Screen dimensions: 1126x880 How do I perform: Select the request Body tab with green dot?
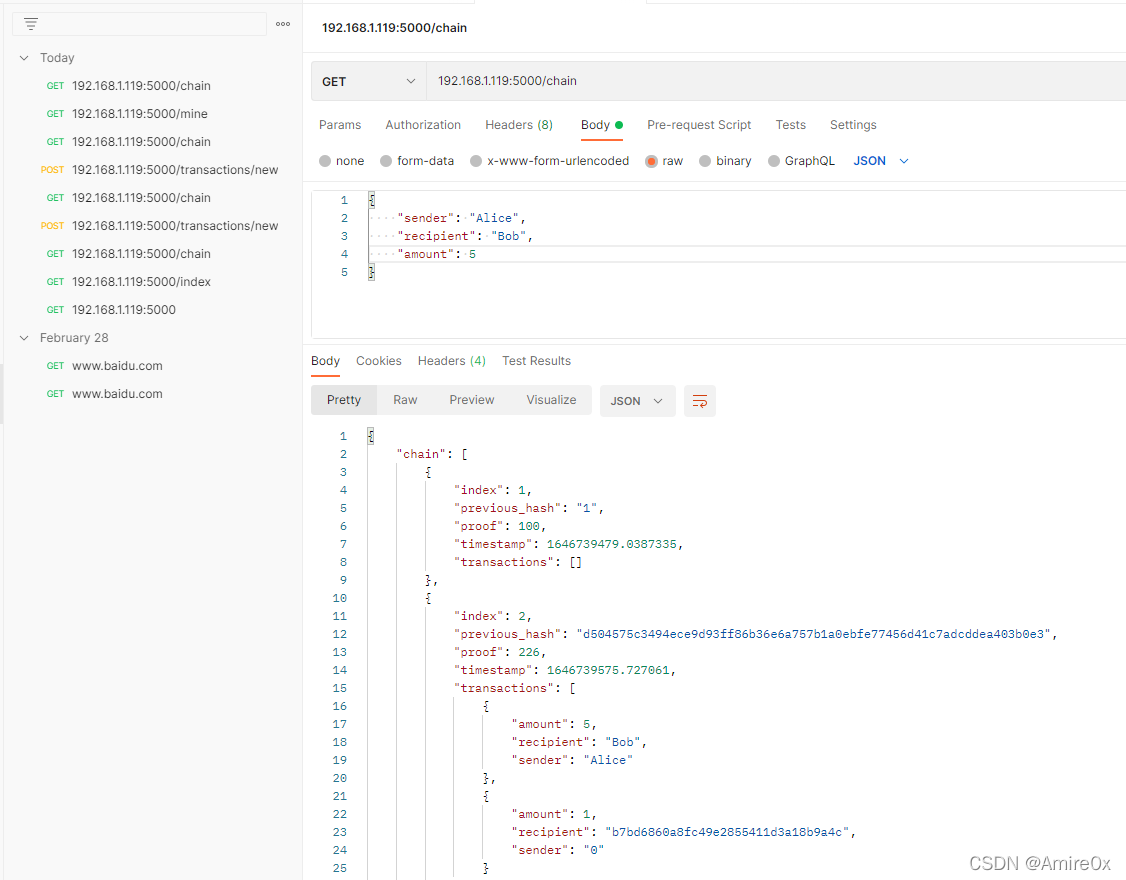click(x=602, y=125)
